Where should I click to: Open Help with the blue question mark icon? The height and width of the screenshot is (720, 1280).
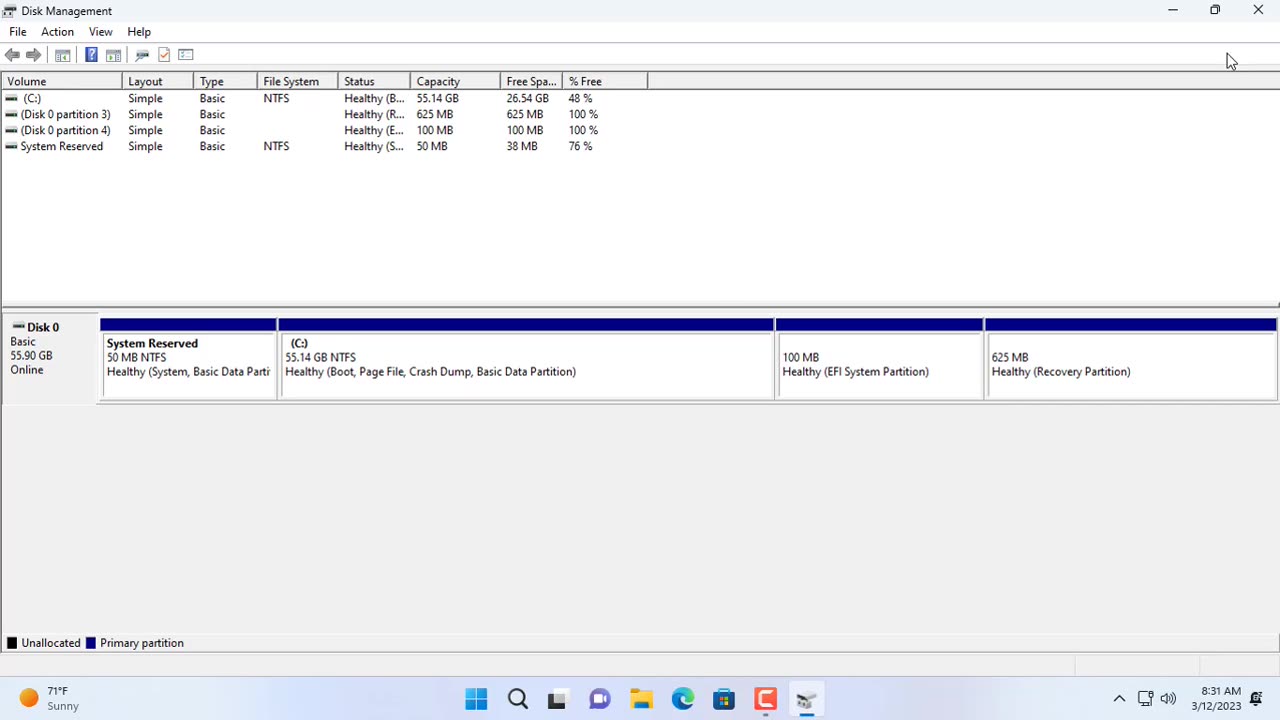(91, 55)
